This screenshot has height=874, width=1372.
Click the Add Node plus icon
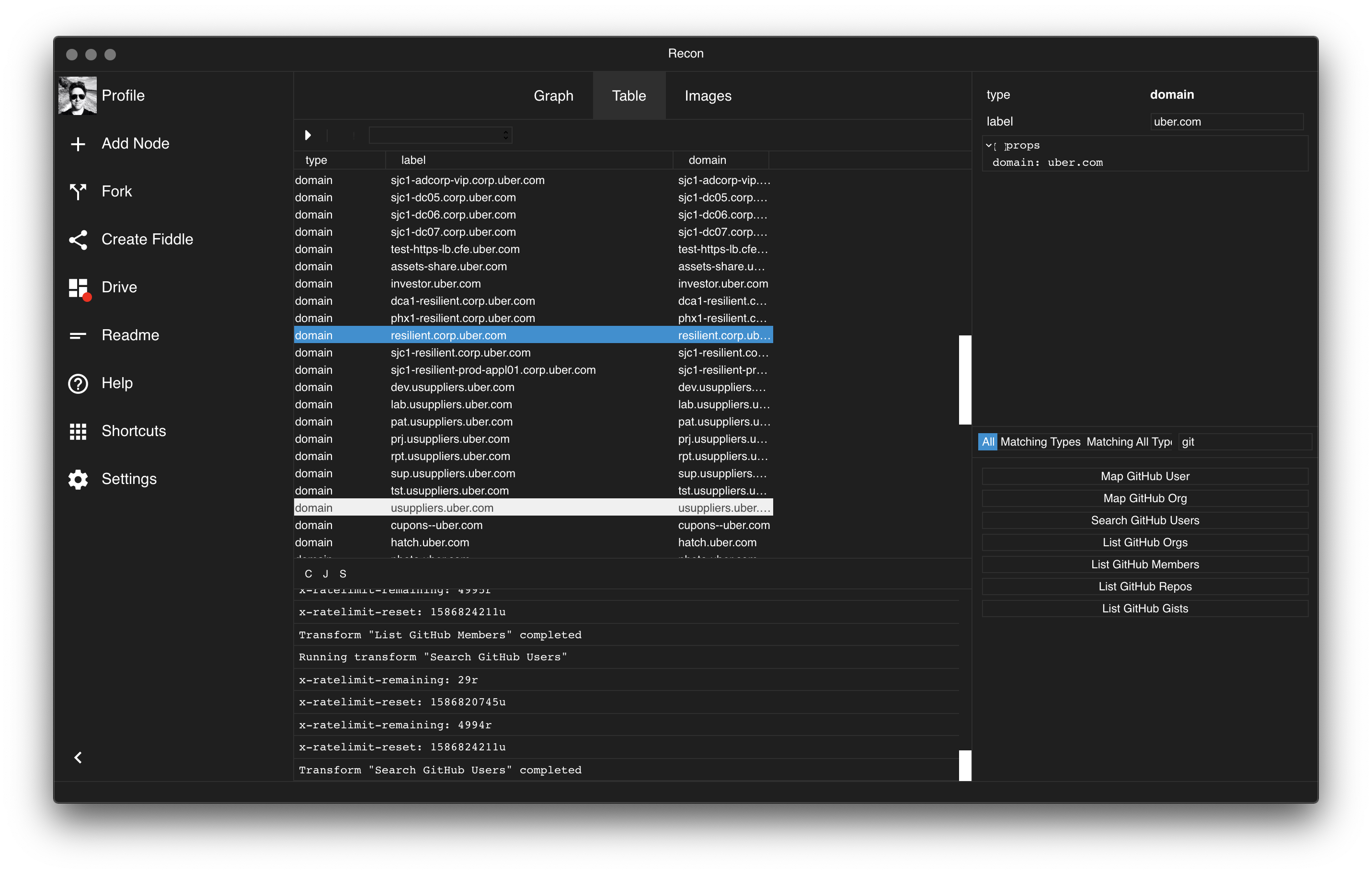click(x=78, y=144)
